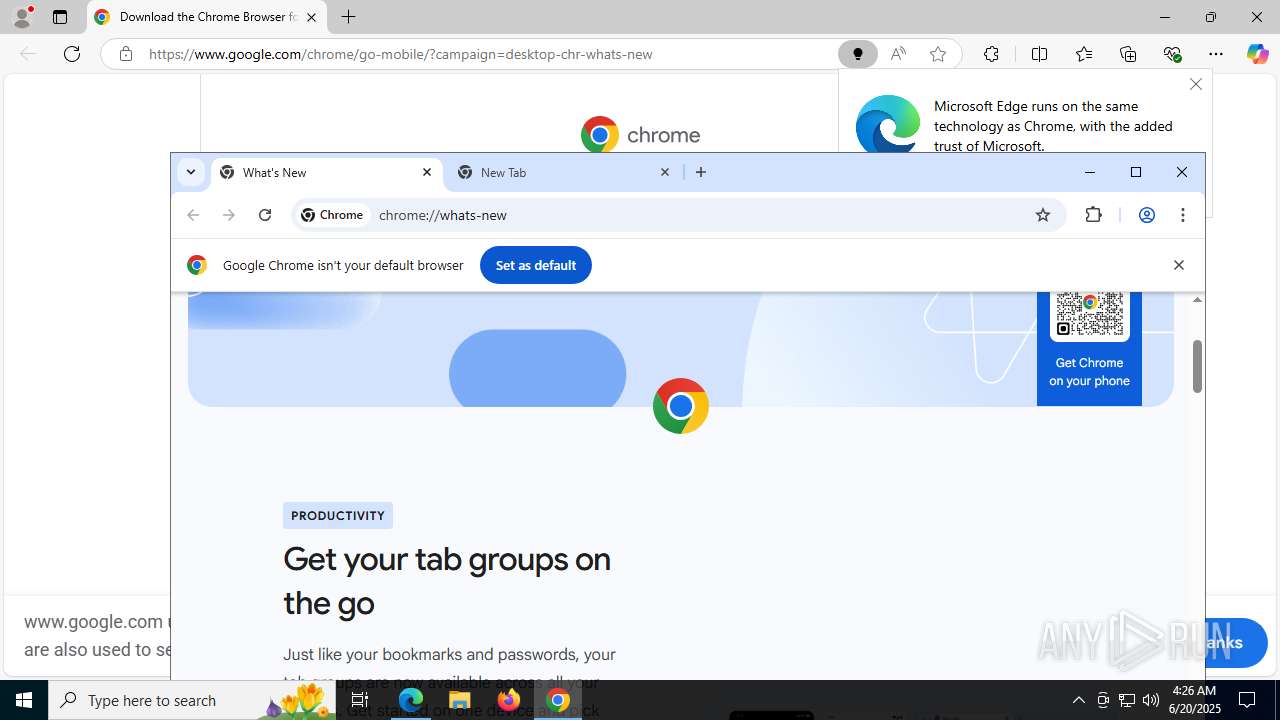Open Edge browser essentials

point(1172,54)
